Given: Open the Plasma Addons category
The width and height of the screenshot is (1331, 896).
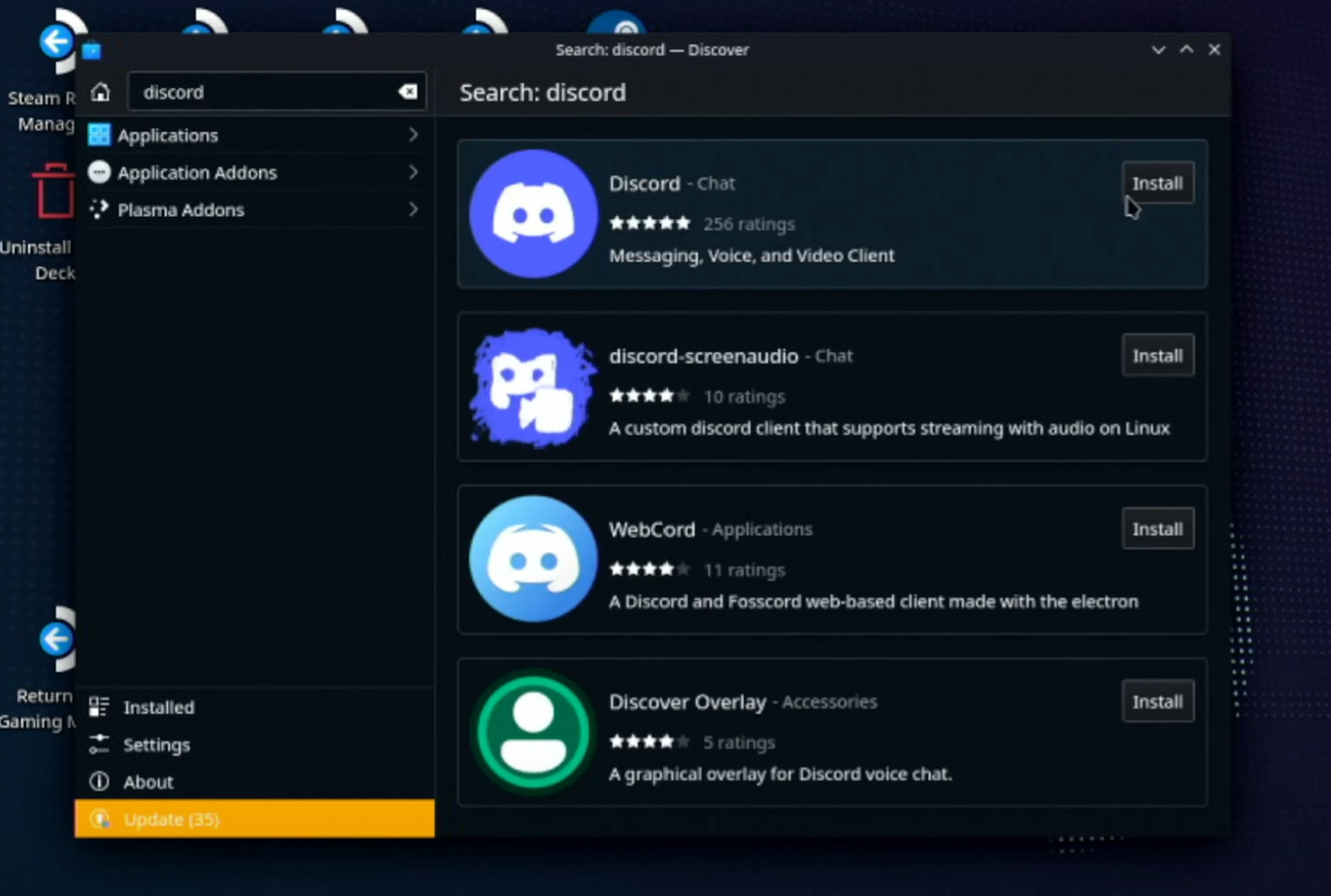Looking at the screenshot, I should pos(254,209).
